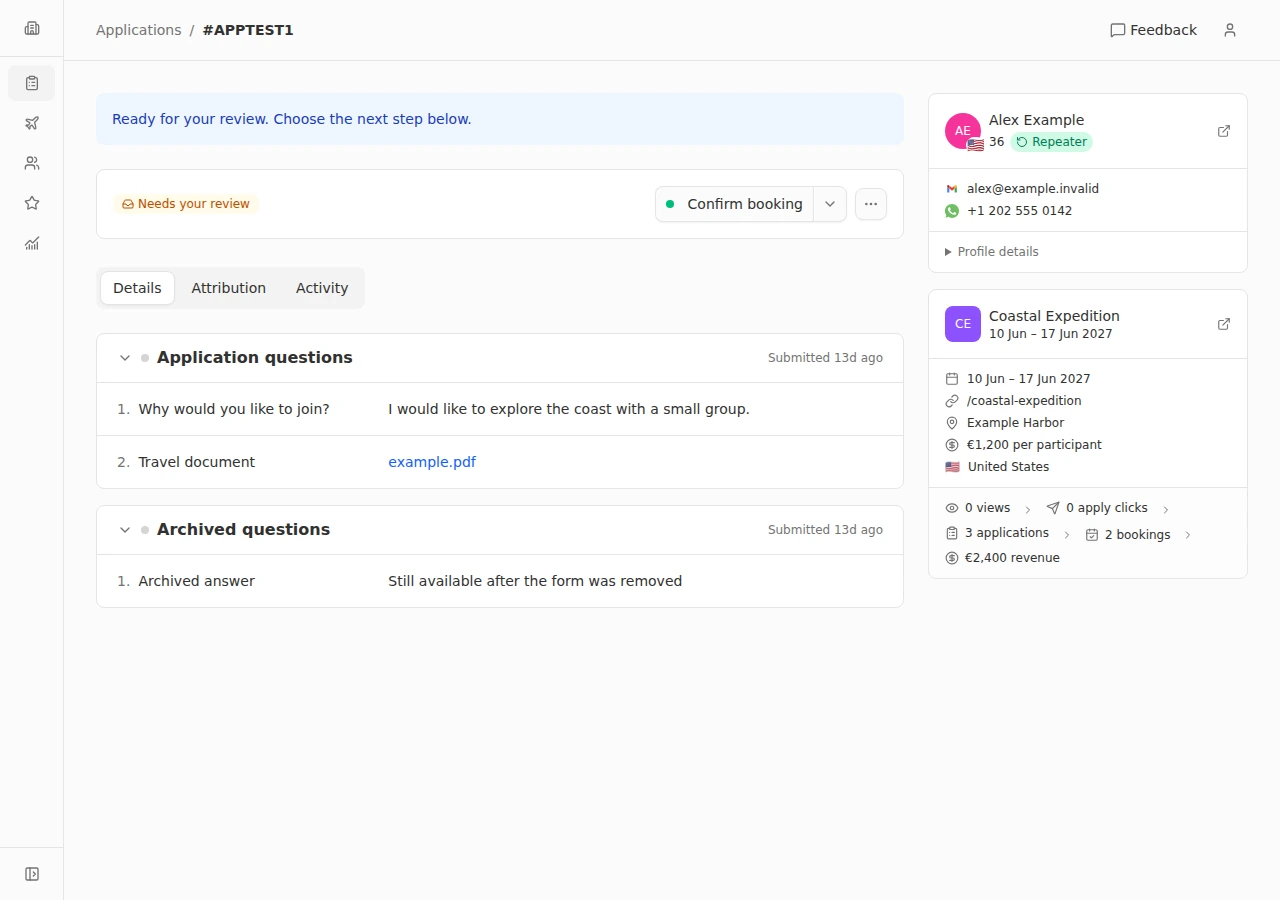The width and height of the screenshot is (1280, 900).
Task: Open the example.pdf link
Action: 432,462
